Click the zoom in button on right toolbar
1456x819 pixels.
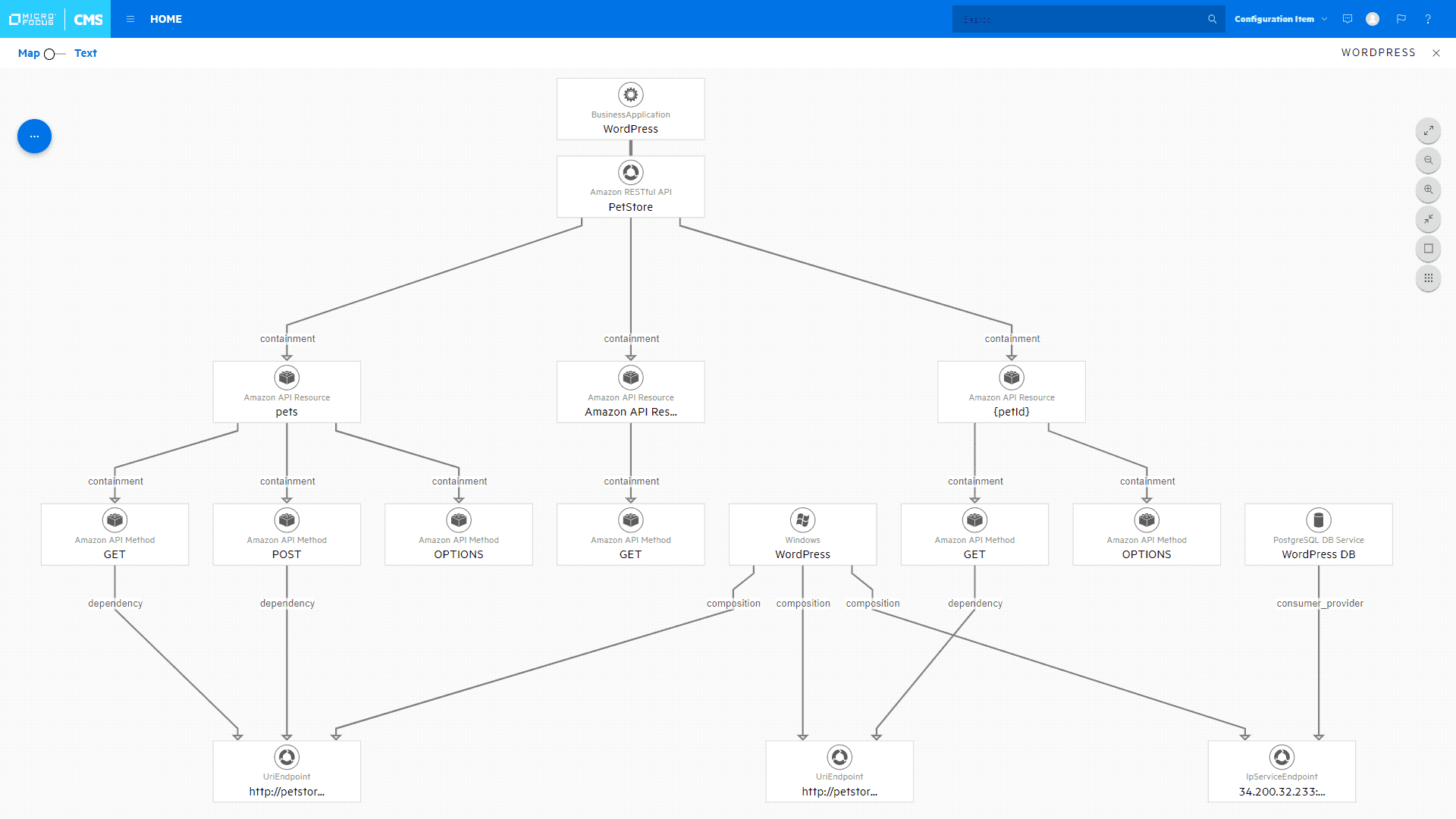coord(1432,190)
